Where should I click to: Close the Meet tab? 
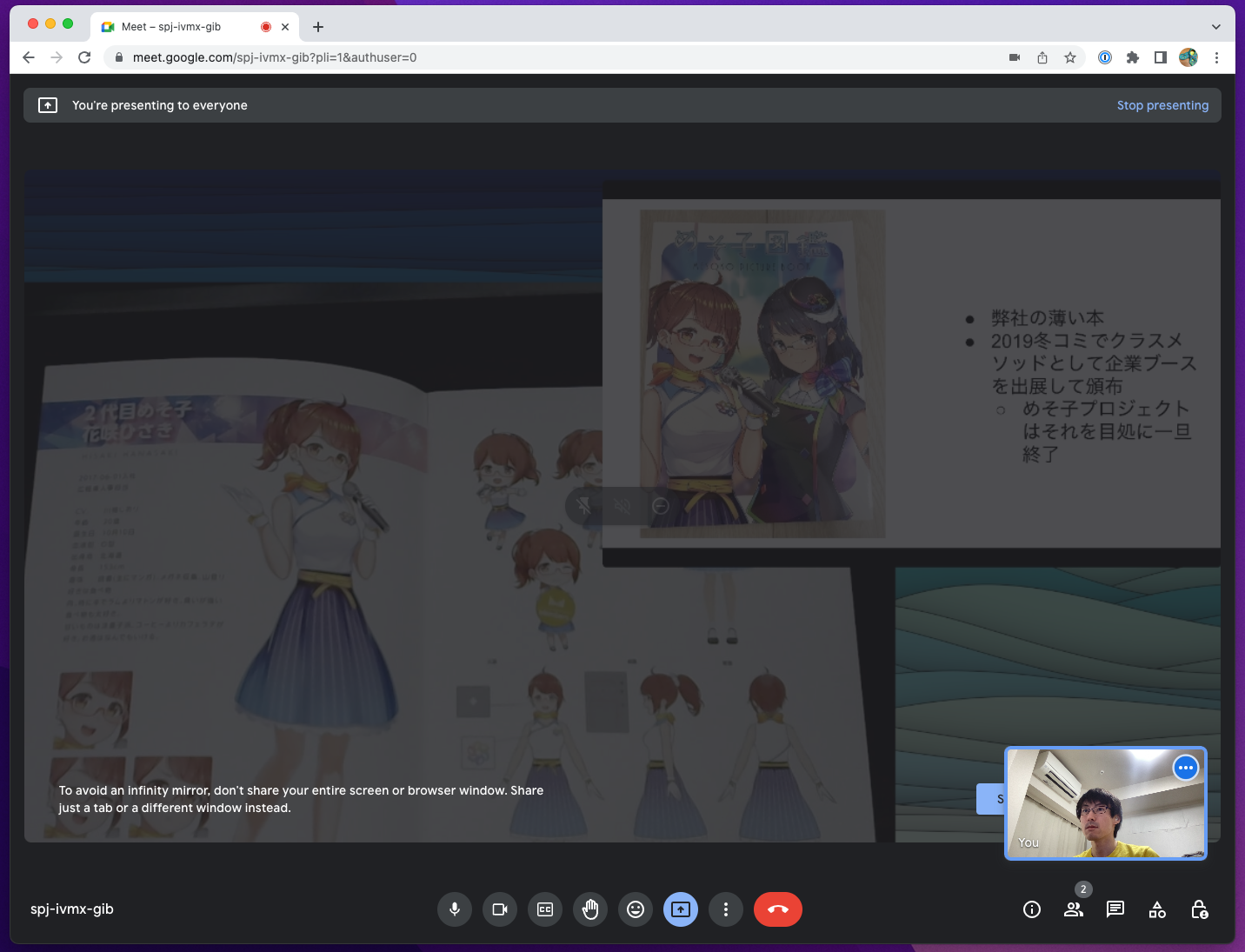(x=285, y=27)
